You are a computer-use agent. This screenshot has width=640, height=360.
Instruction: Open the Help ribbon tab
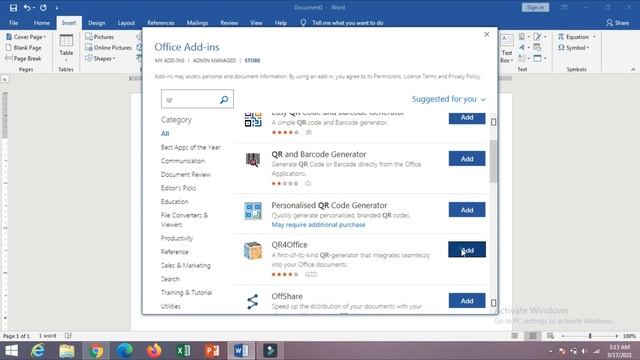(x=280, y=23)
